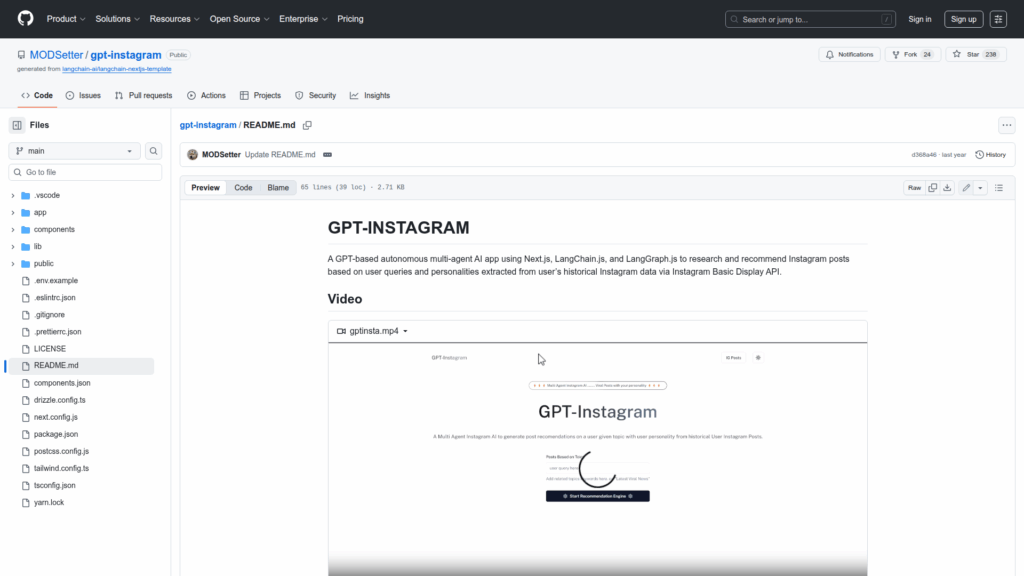Download the raw README file
This screenshot has width=1024, height=576.
[x=947, y=188]
